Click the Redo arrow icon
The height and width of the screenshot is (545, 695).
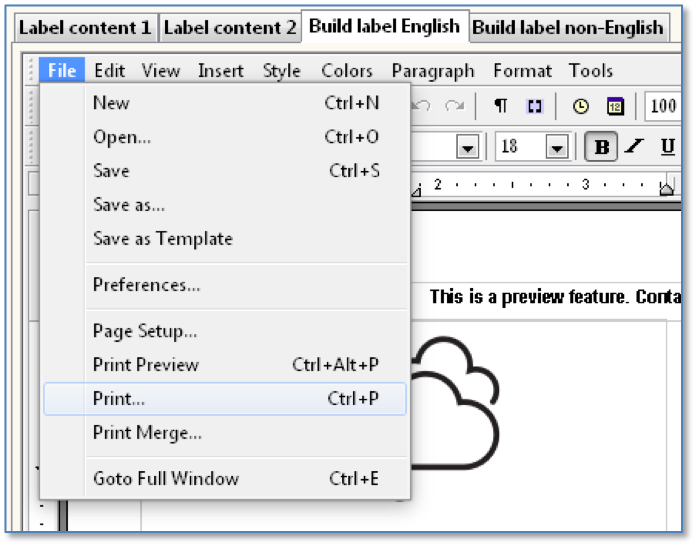(x=455, y=106)
